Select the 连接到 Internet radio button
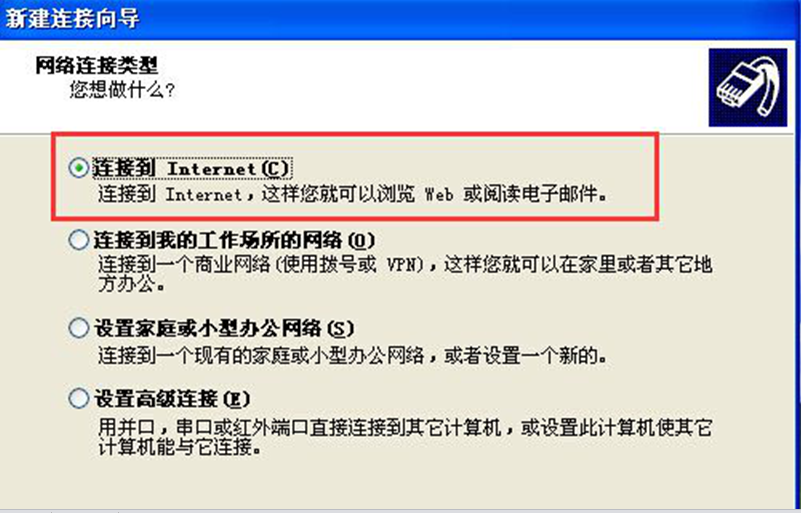This screenshot has height=513, width=801. pos(79,168)
